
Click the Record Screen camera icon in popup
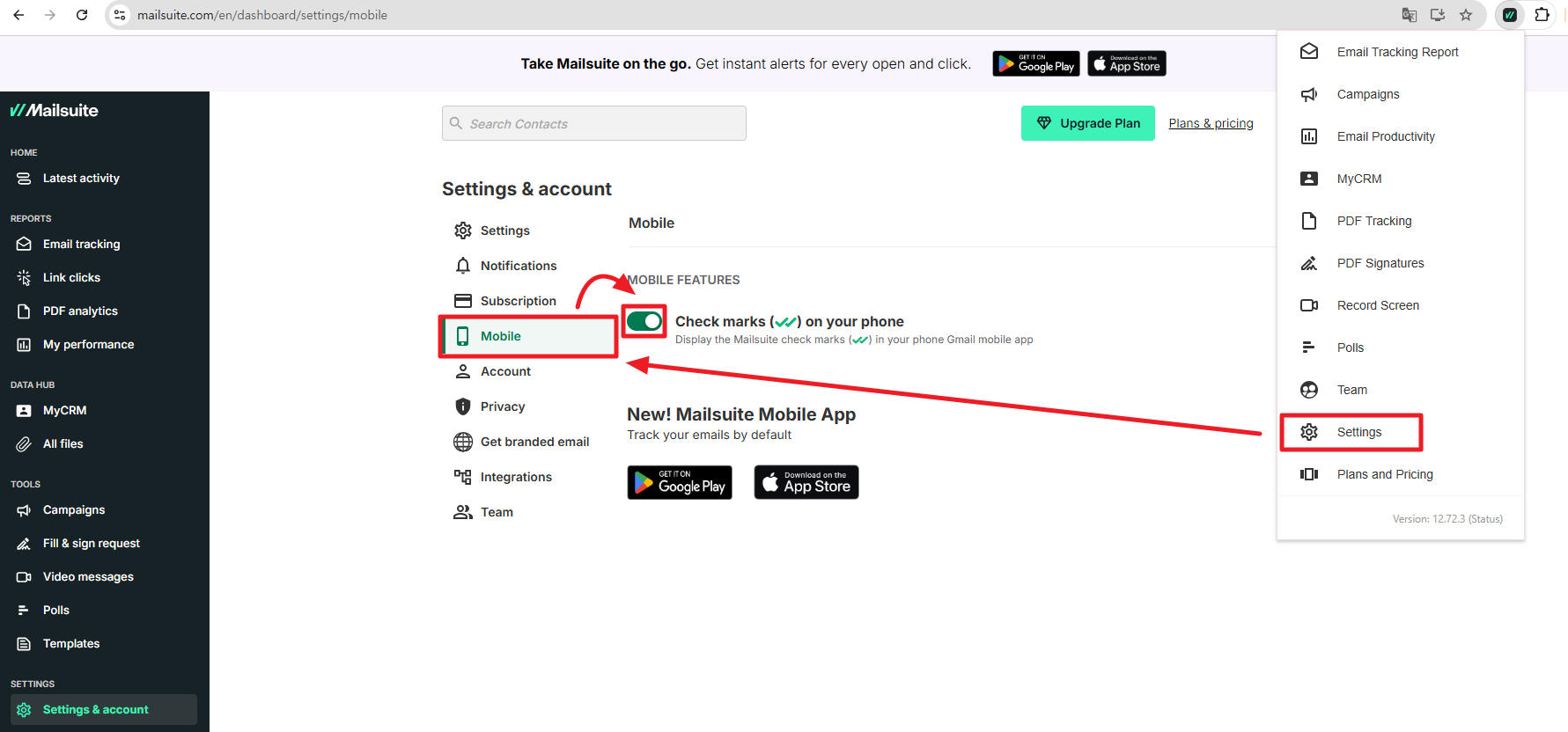pos(1309,305)
